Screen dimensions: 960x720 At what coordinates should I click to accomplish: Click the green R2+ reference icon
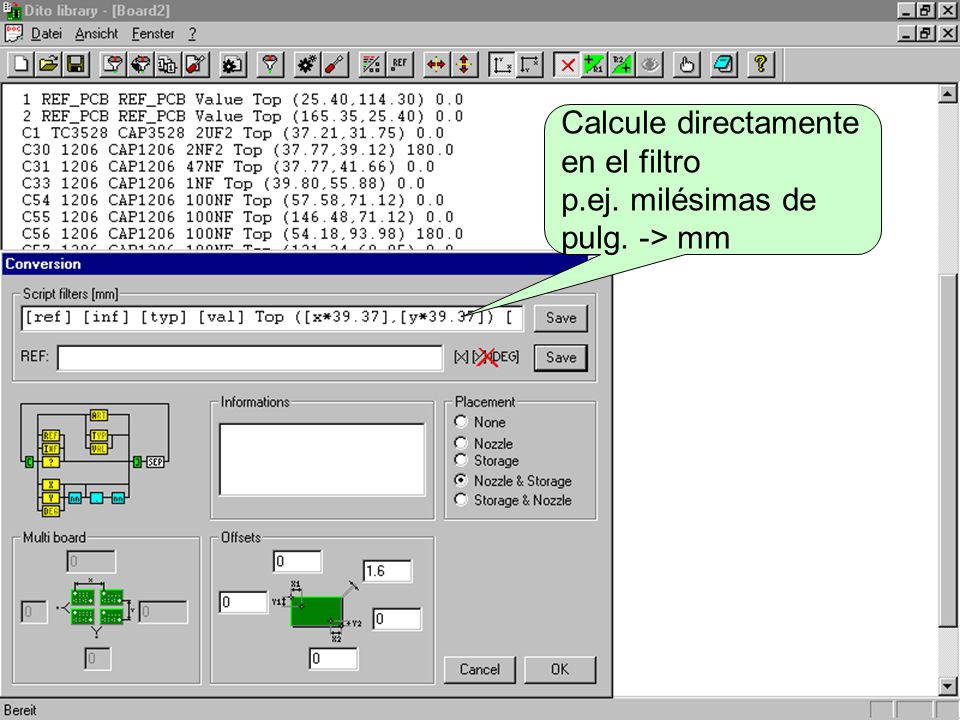click(x=621, y=64)
